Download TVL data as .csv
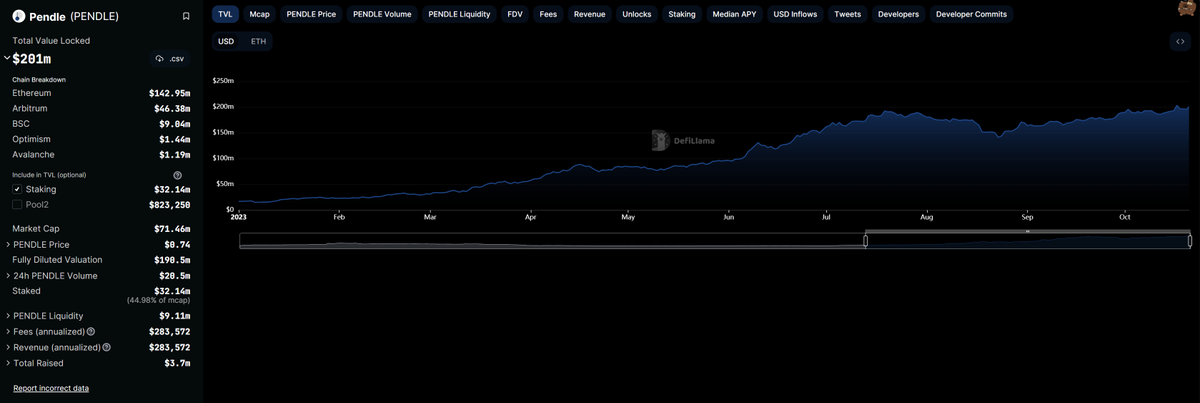 coord(170,59)
